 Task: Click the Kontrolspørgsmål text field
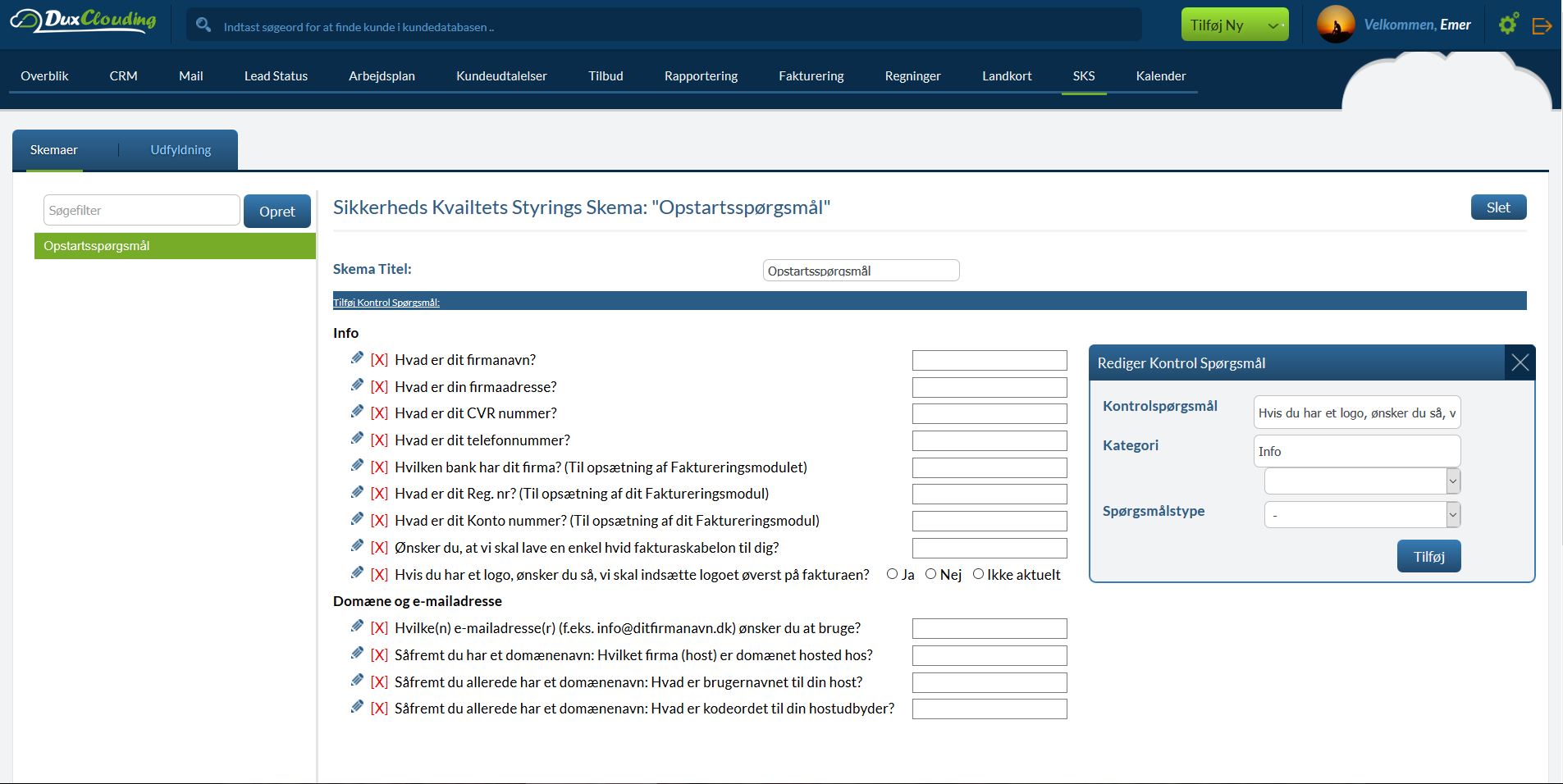(x=1357, y=413)
